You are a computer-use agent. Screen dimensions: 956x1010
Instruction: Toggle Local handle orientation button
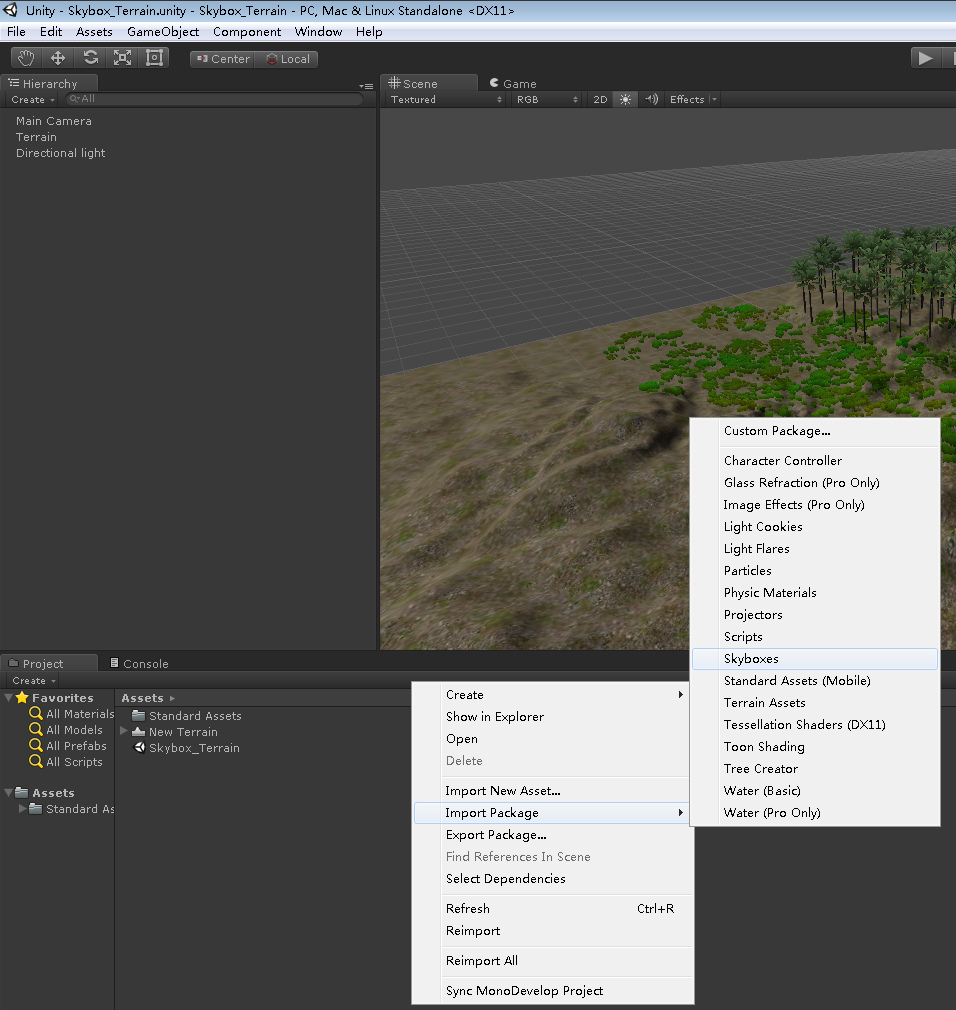[288, 59]
